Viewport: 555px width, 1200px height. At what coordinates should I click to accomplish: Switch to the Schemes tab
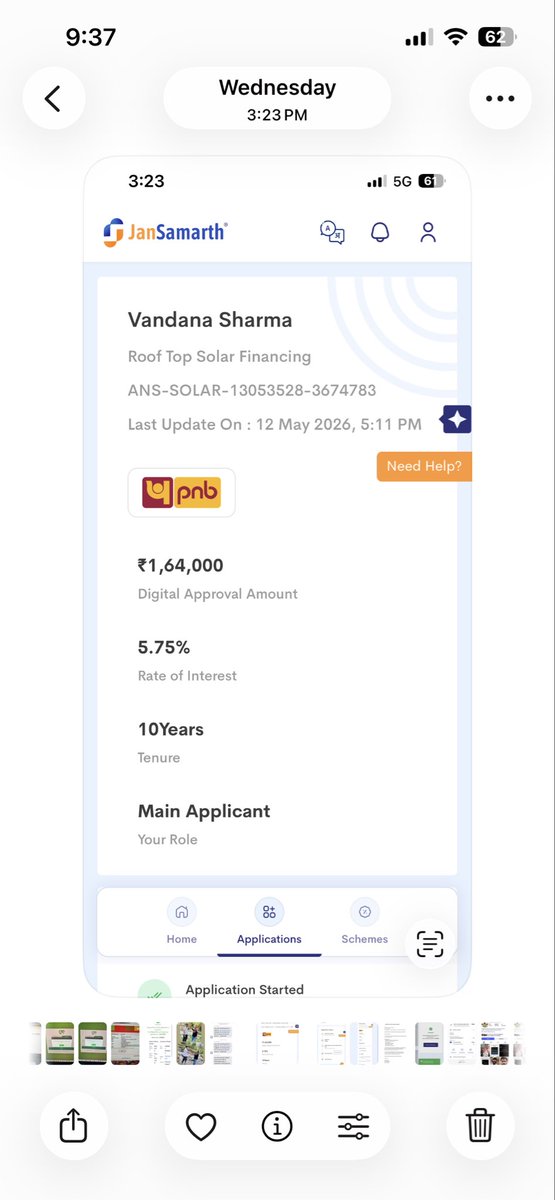click(x=365, y=923)
